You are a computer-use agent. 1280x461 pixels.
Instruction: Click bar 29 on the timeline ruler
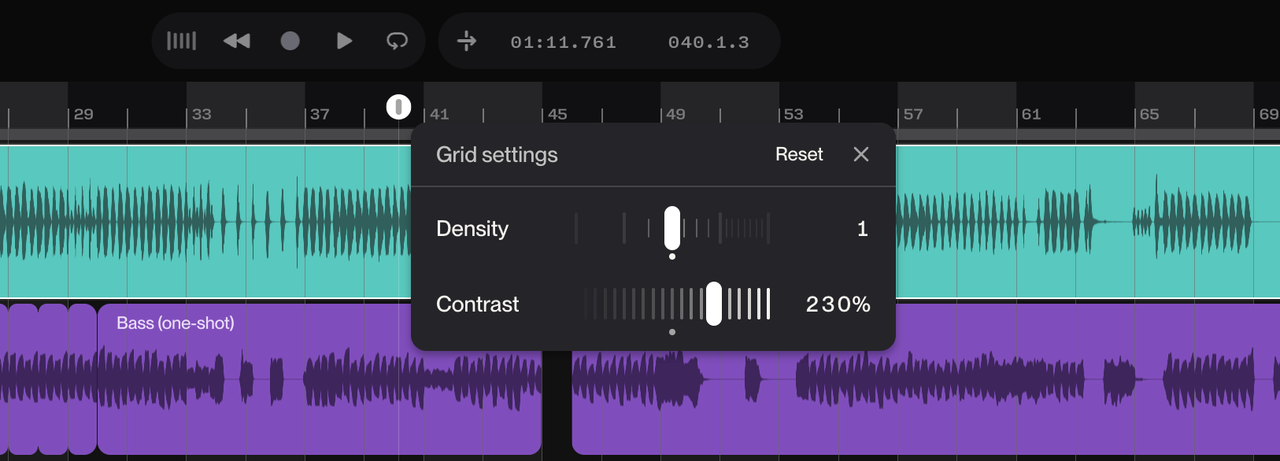coord(83,114)
